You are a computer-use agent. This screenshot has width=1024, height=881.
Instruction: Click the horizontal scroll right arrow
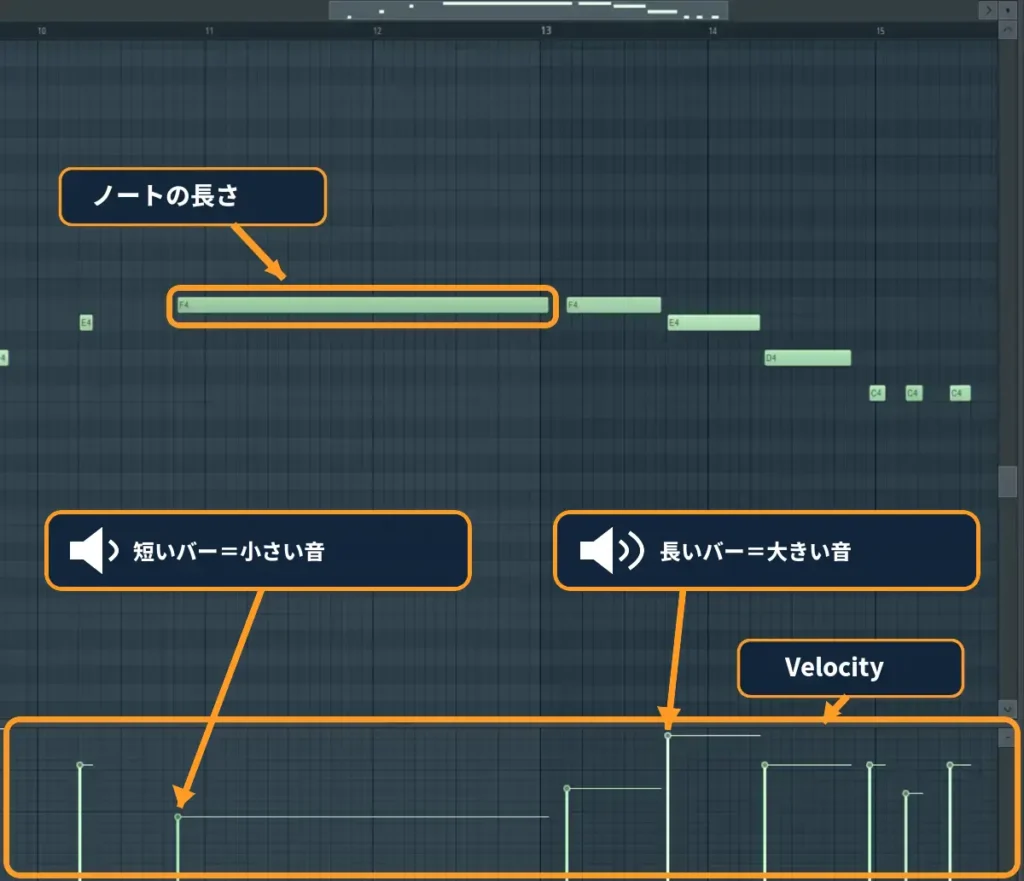point(987,10)
